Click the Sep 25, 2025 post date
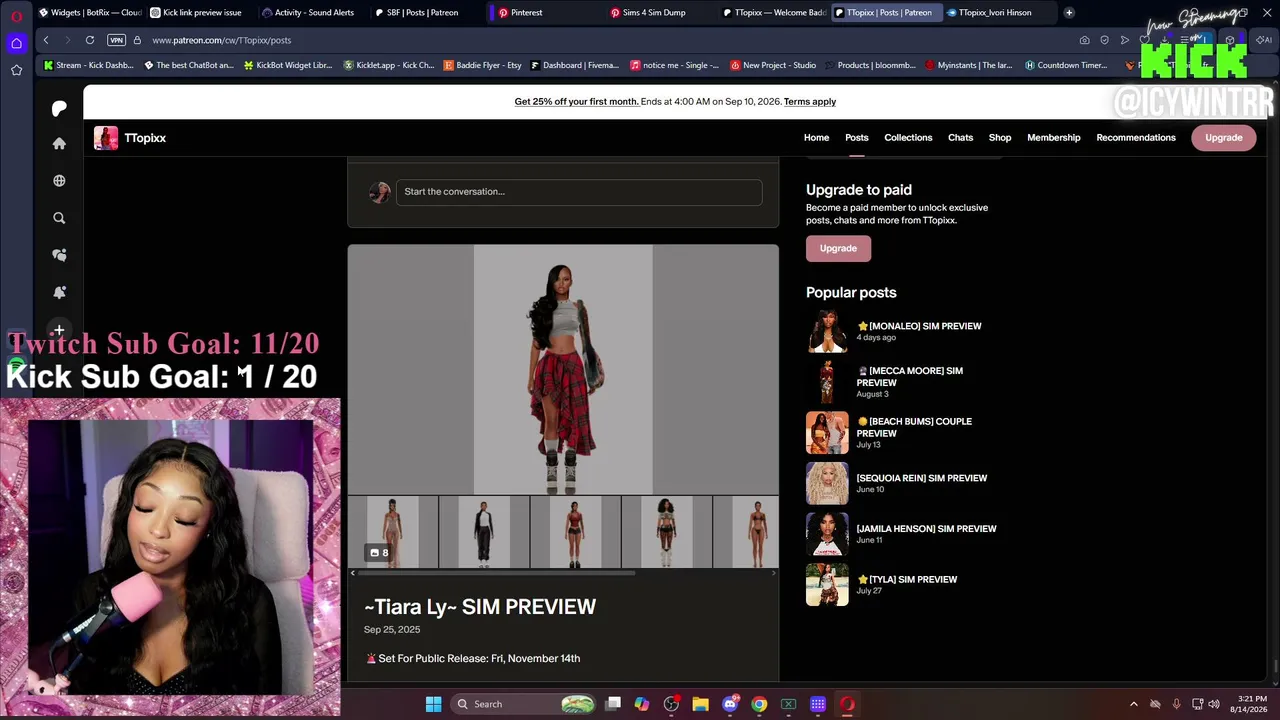This screenshot has height=720, width=1280. click(392, 630)
